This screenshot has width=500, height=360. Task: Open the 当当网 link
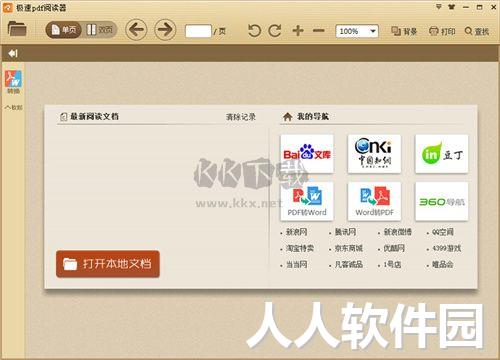click(296, 265)
